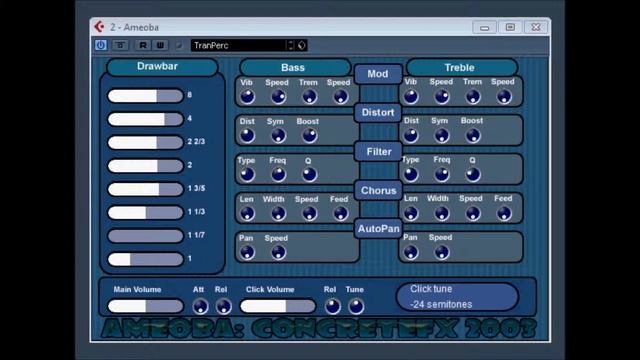Click the Bass chorus Width knob

click(x=278, y=213)
